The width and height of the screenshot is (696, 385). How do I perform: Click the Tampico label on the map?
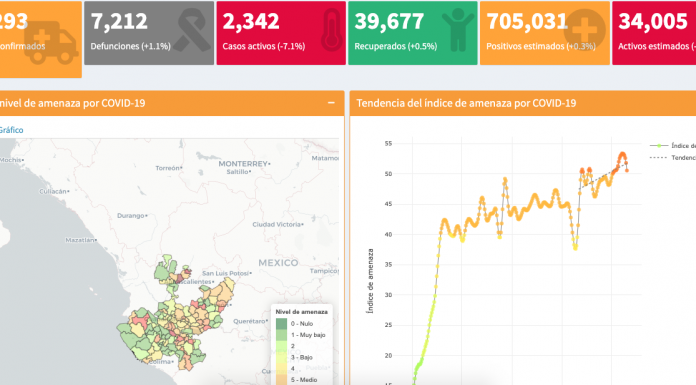(x=324, y=271)
